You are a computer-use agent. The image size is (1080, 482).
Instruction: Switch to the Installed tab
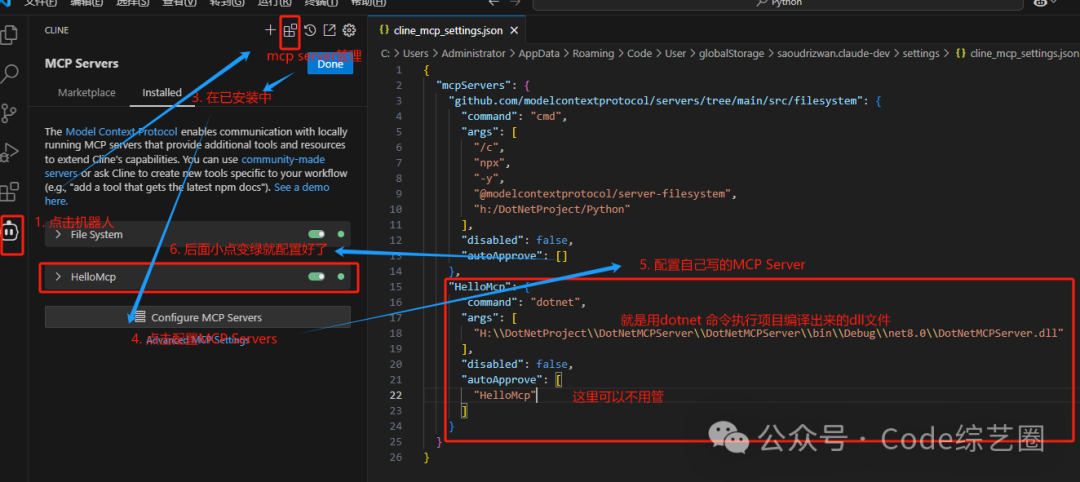click(x=162, y=92)
